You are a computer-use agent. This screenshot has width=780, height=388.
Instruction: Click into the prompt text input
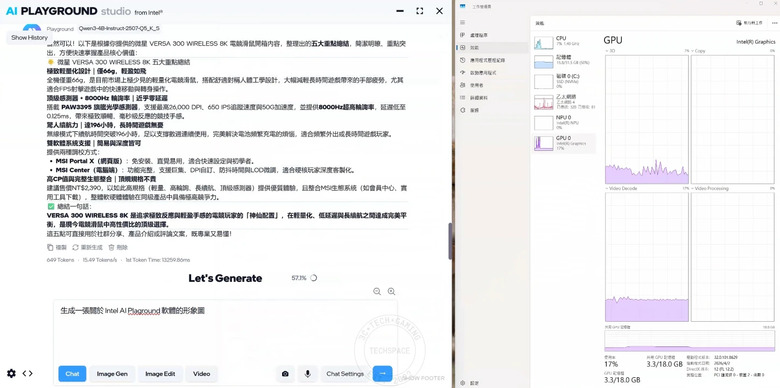point(225,331)
